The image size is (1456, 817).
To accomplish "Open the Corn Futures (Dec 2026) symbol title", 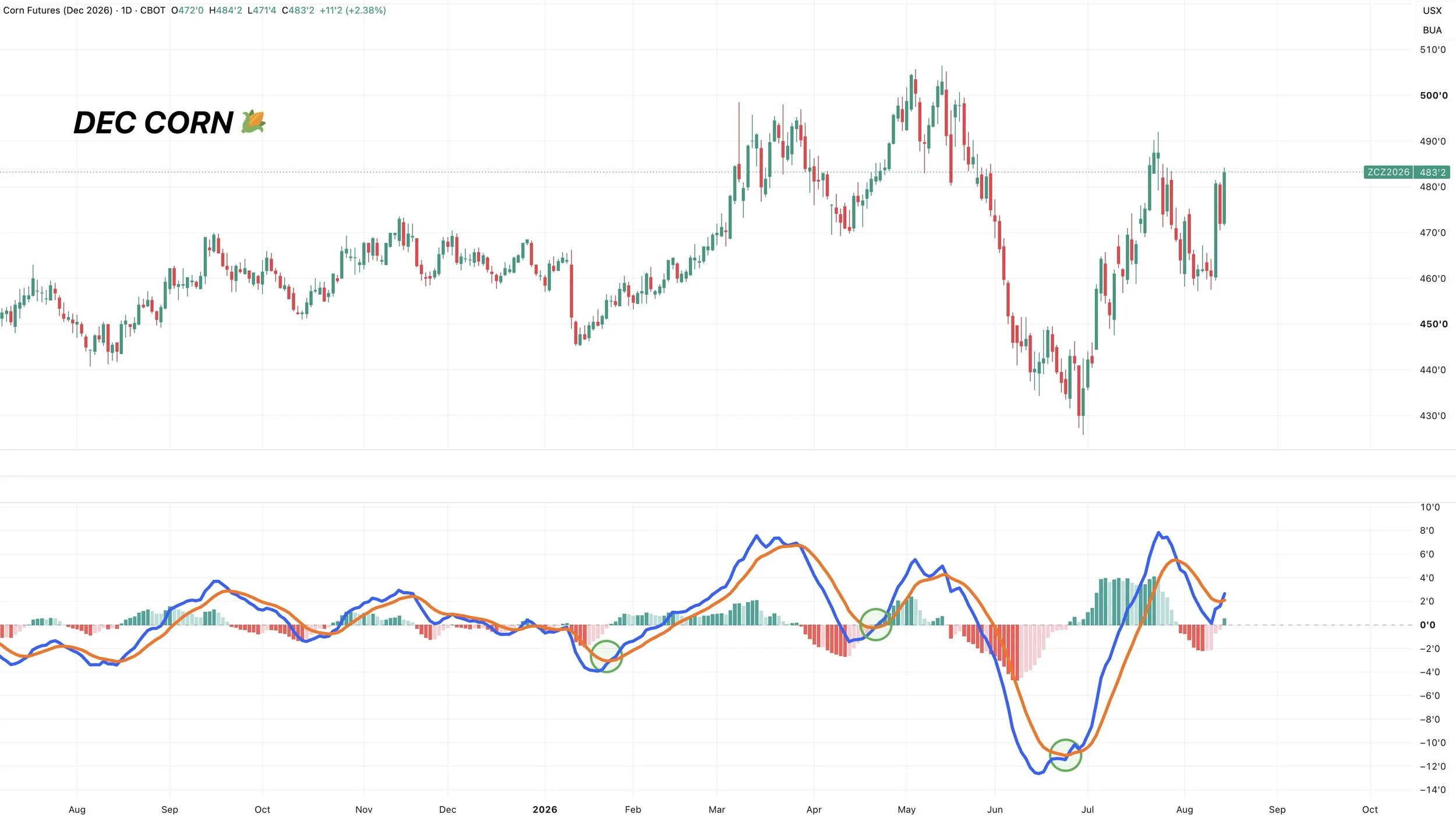I will pos(58,10).
